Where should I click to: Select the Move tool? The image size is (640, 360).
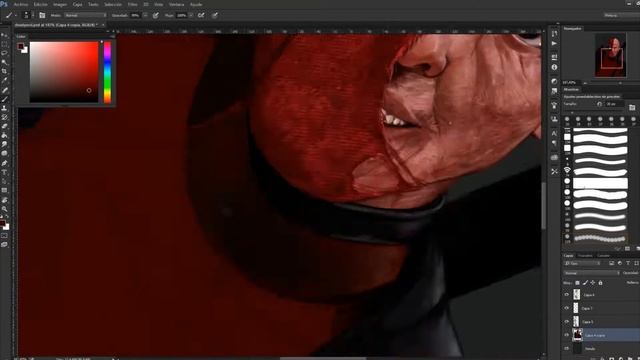click(4, 36)
